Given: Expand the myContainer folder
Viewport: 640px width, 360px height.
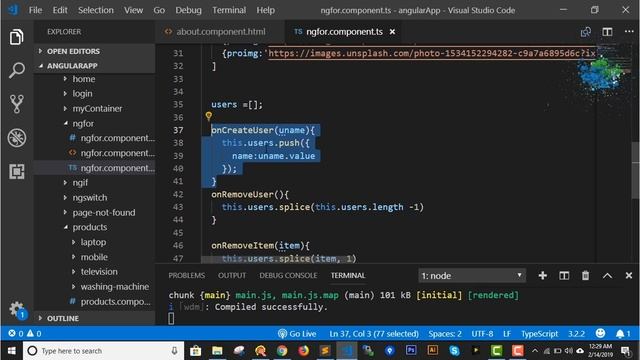Looking at the screenshot, I should [97, 109].
